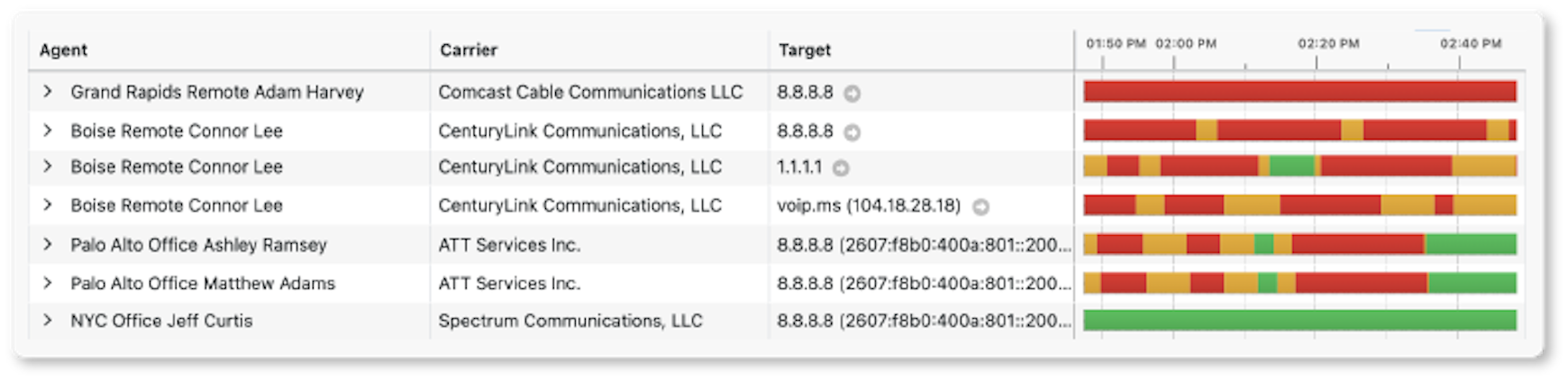The height and width of the screenshot is (381, 1568).
Task: Expand Palo Alto Office Matthew Adams row
Action: pos(48,283)
